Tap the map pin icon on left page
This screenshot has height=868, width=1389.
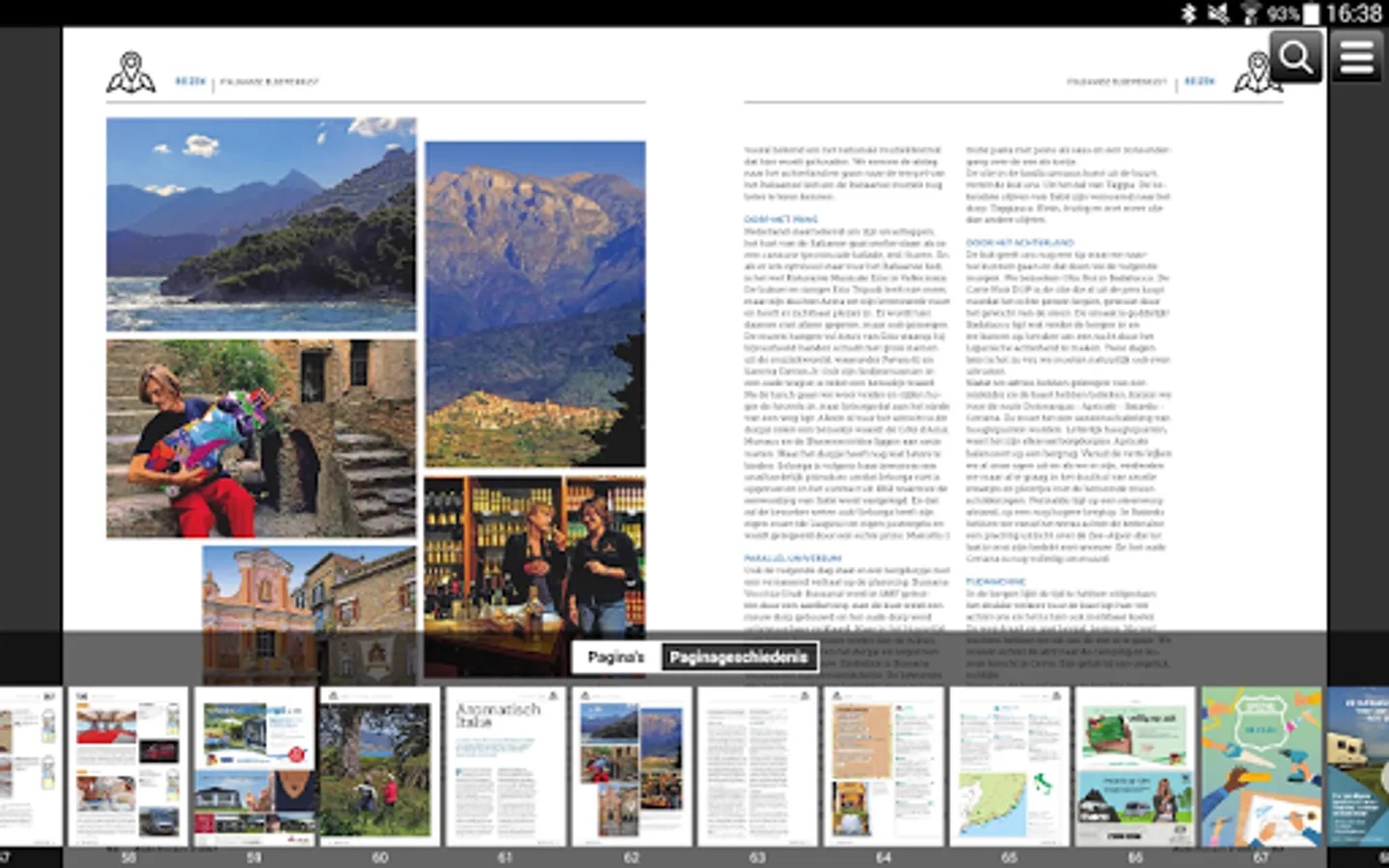(x=131, y=73)
